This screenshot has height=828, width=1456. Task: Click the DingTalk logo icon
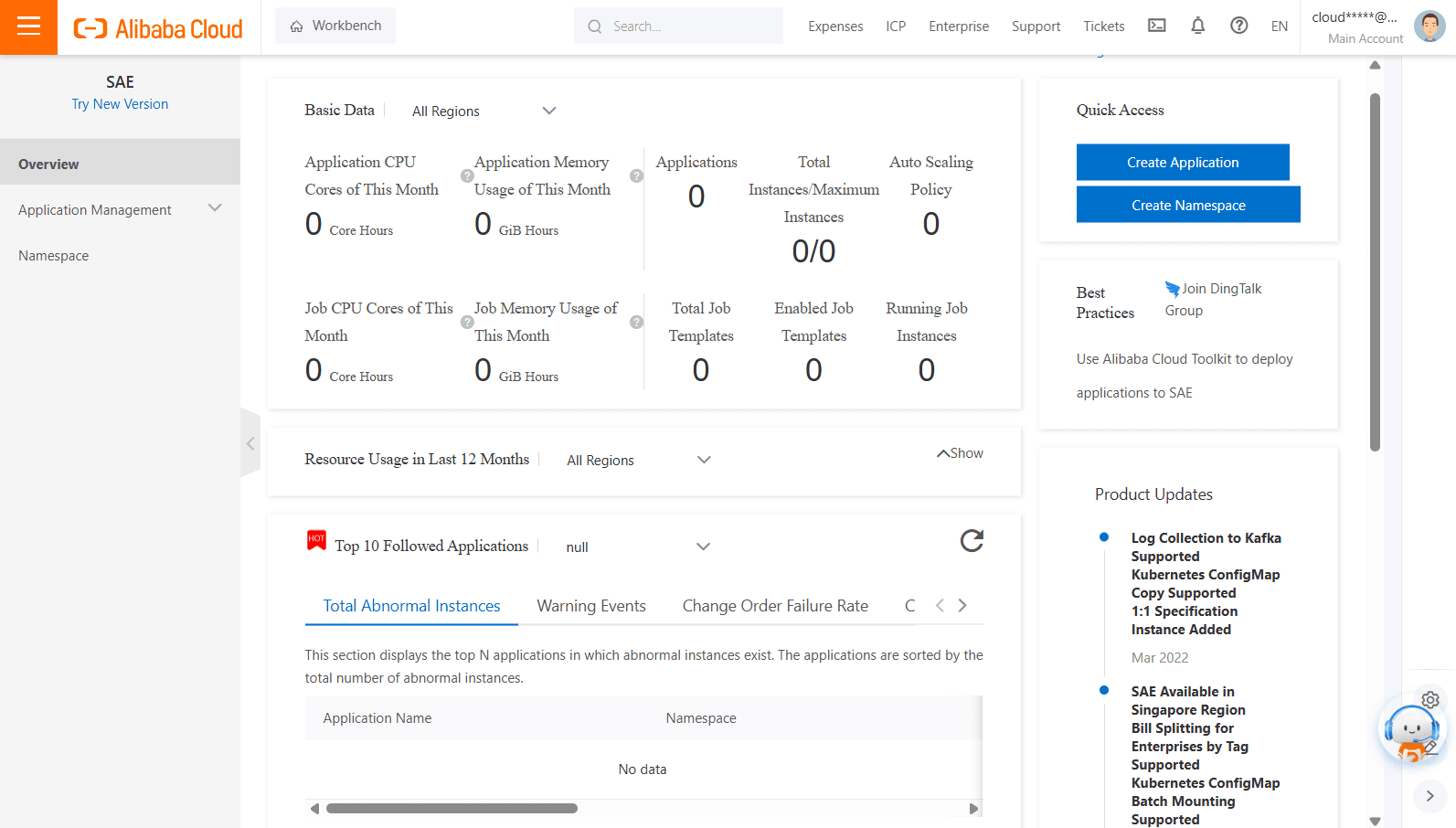1173,289
